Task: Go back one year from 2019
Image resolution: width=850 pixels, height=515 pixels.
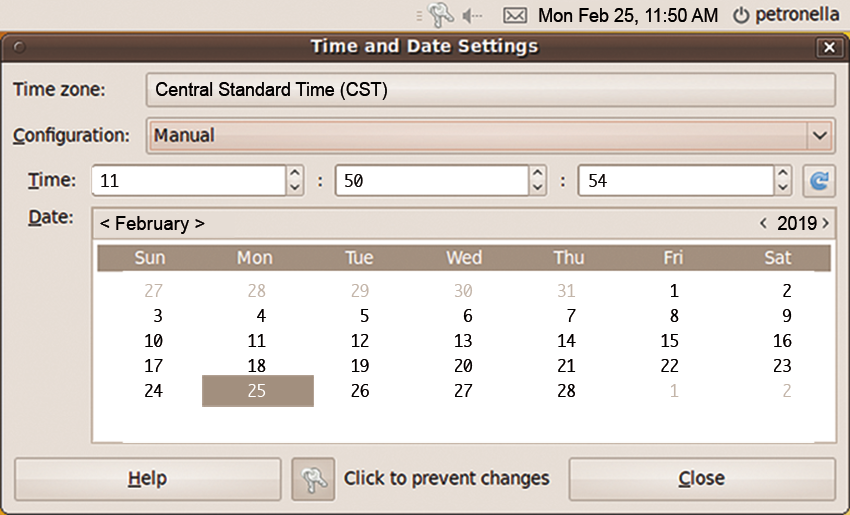Action: pyautogui.click(x=763, y=223)
